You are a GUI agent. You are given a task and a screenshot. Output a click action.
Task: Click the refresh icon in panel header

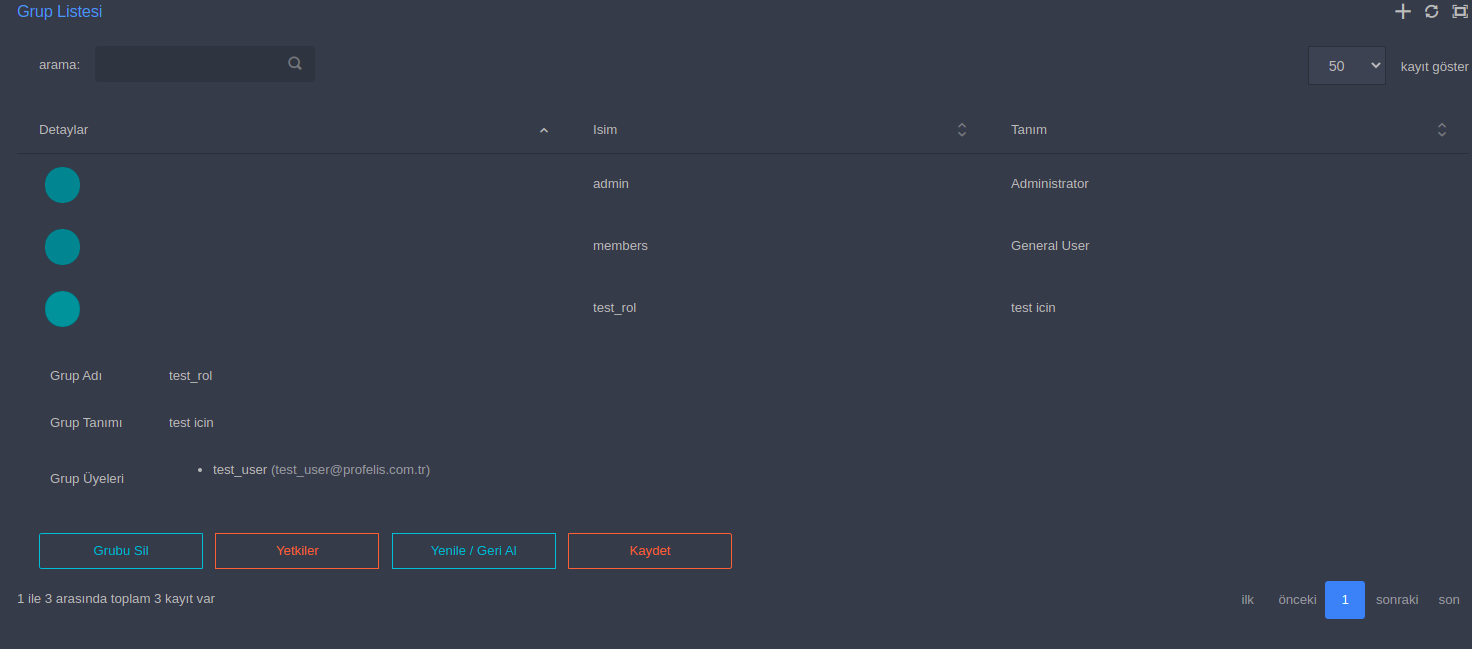click(1432, 12)
